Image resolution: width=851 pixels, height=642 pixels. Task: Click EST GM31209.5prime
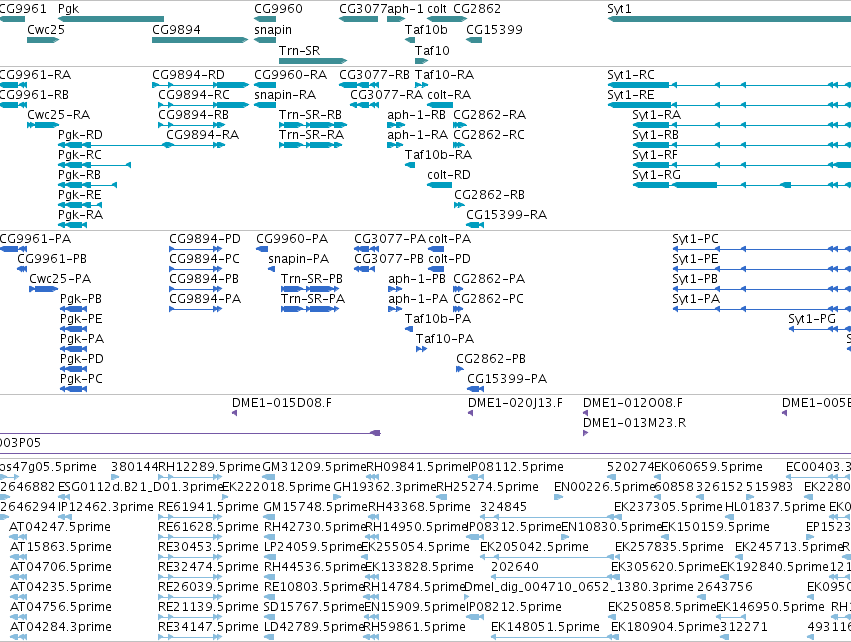[x=269, y=477]
